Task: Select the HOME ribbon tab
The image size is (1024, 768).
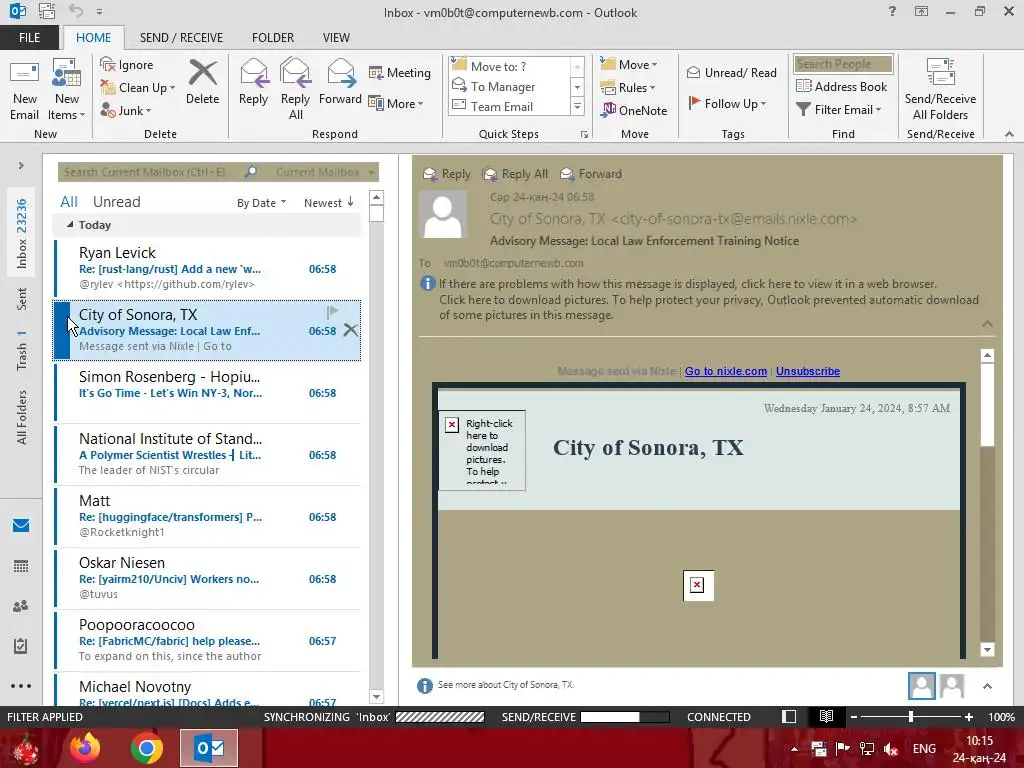Action: pos(93,38)
